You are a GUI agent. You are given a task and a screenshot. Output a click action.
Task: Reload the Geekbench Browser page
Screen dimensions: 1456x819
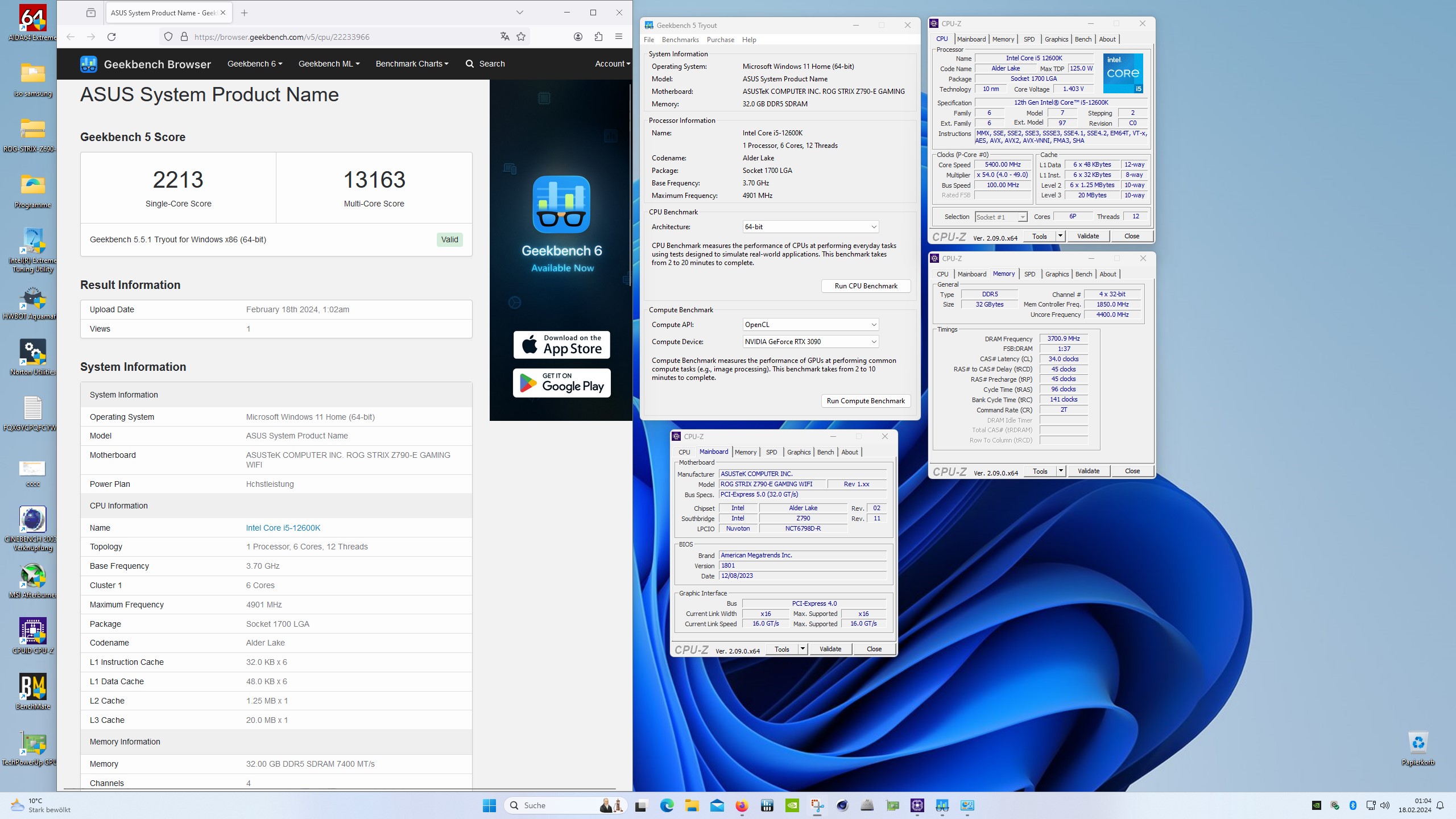point(111,37)
